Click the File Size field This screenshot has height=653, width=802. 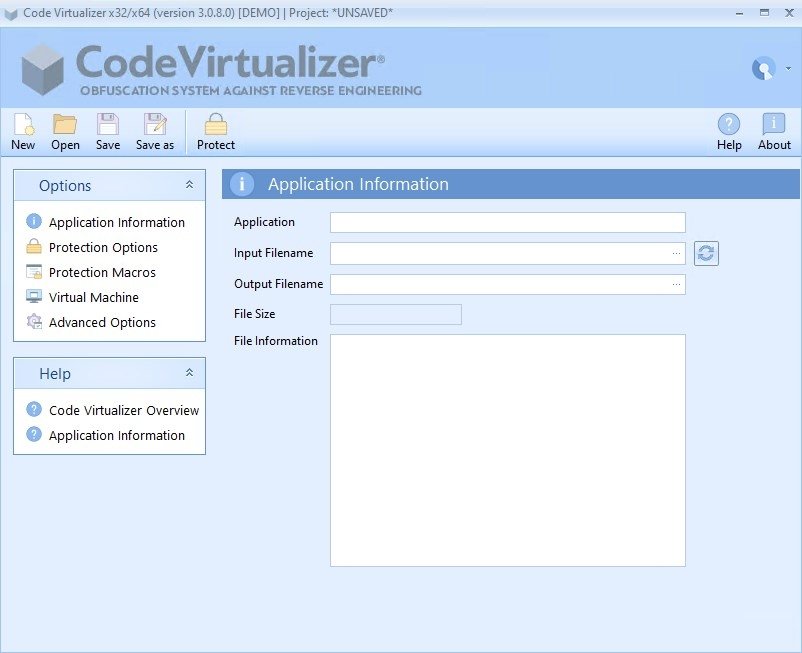[x=396, y=314]
